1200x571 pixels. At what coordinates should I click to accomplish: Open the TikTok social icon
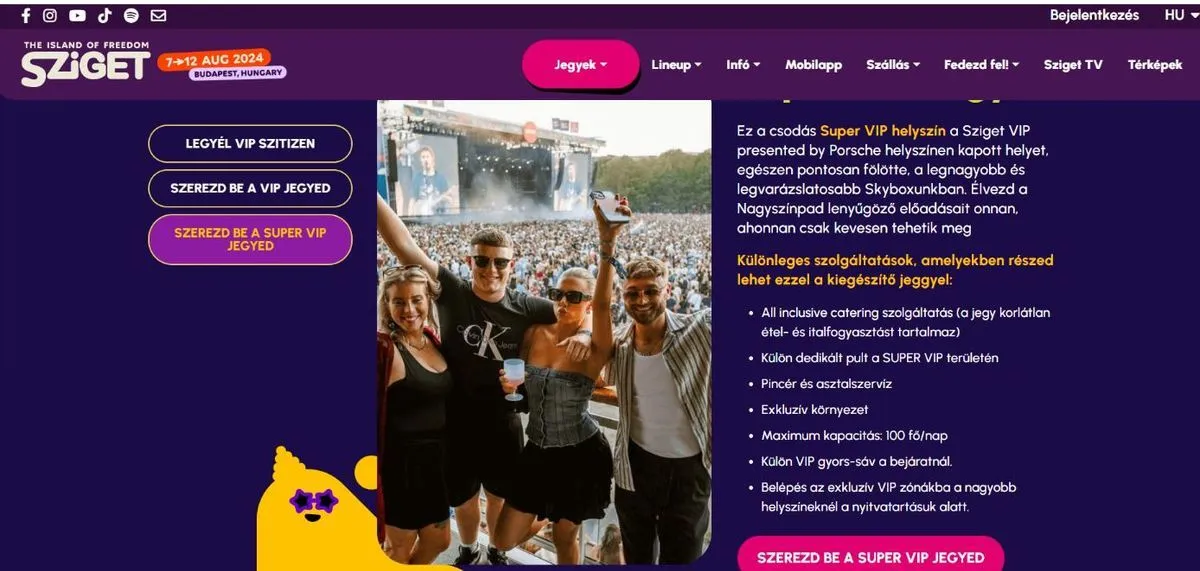tap(105, 16)
